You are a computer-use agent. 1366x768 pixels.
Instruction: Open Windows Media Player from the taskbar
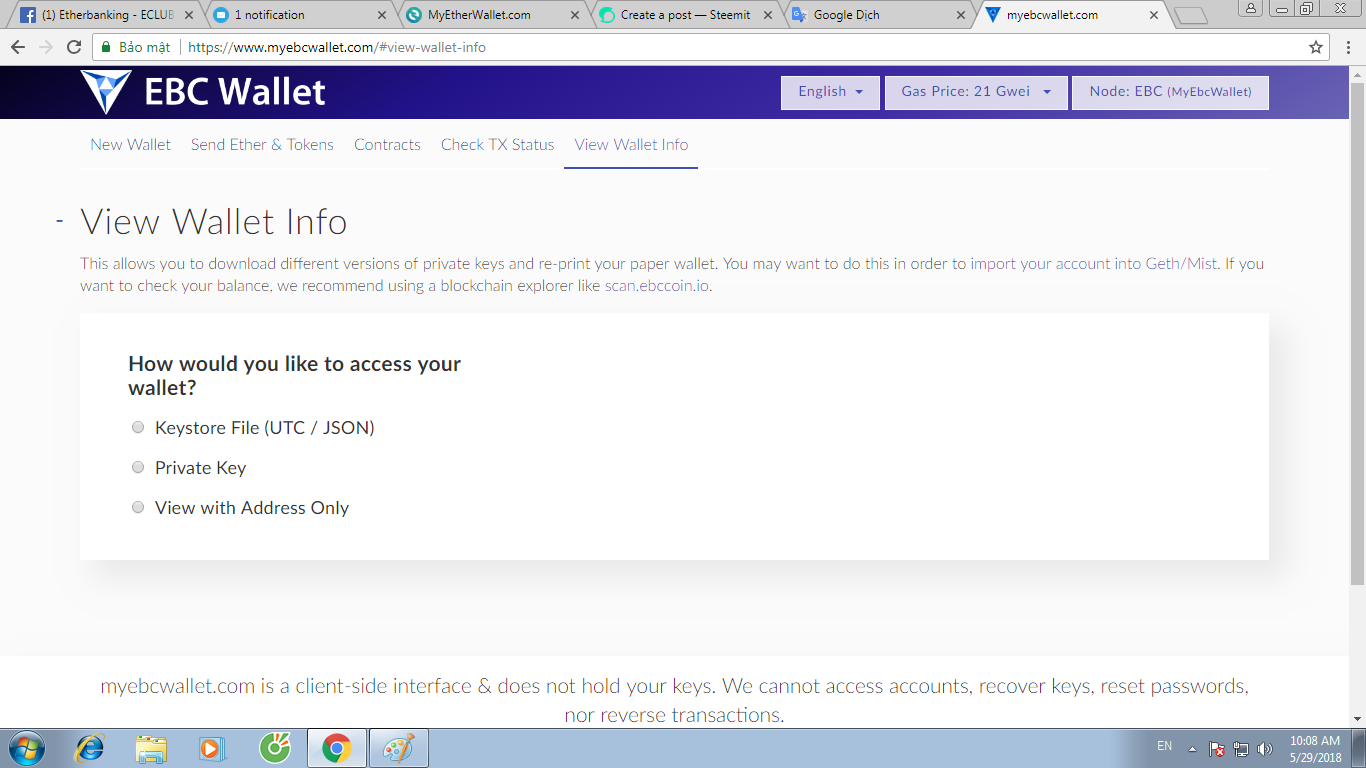[x=211, y=748]
